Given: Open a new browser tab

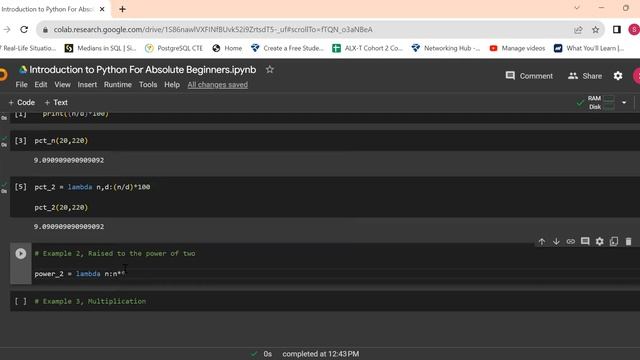Looking at the screenshot, I should [x=122, y=9].
